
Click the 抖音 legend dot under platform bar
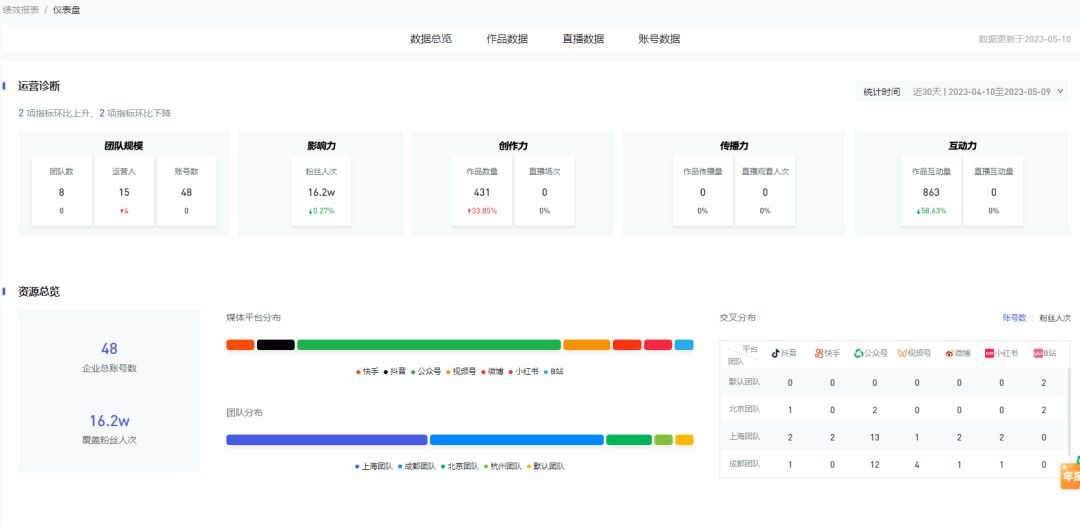[x=386, y=371]
